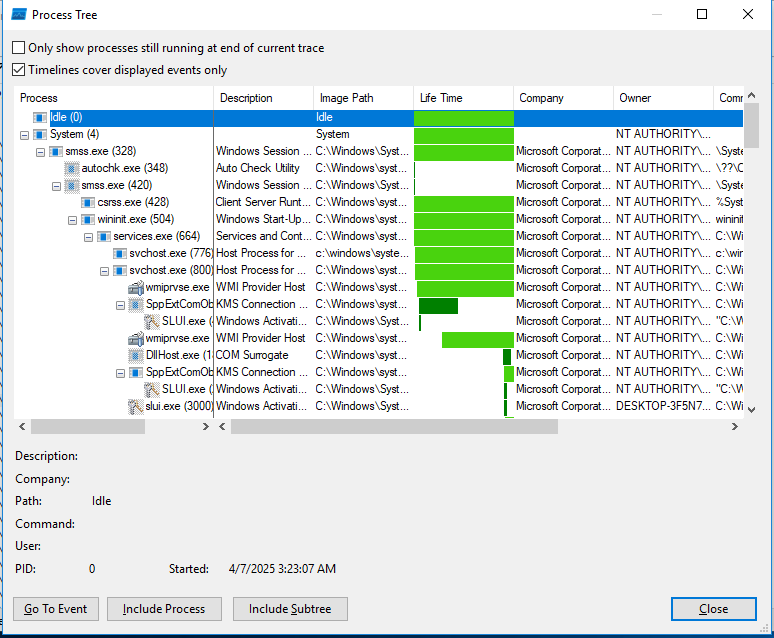Collapse the svchost.exe (800) node
This screenshot has width=774, height=638.
[105, 272]
